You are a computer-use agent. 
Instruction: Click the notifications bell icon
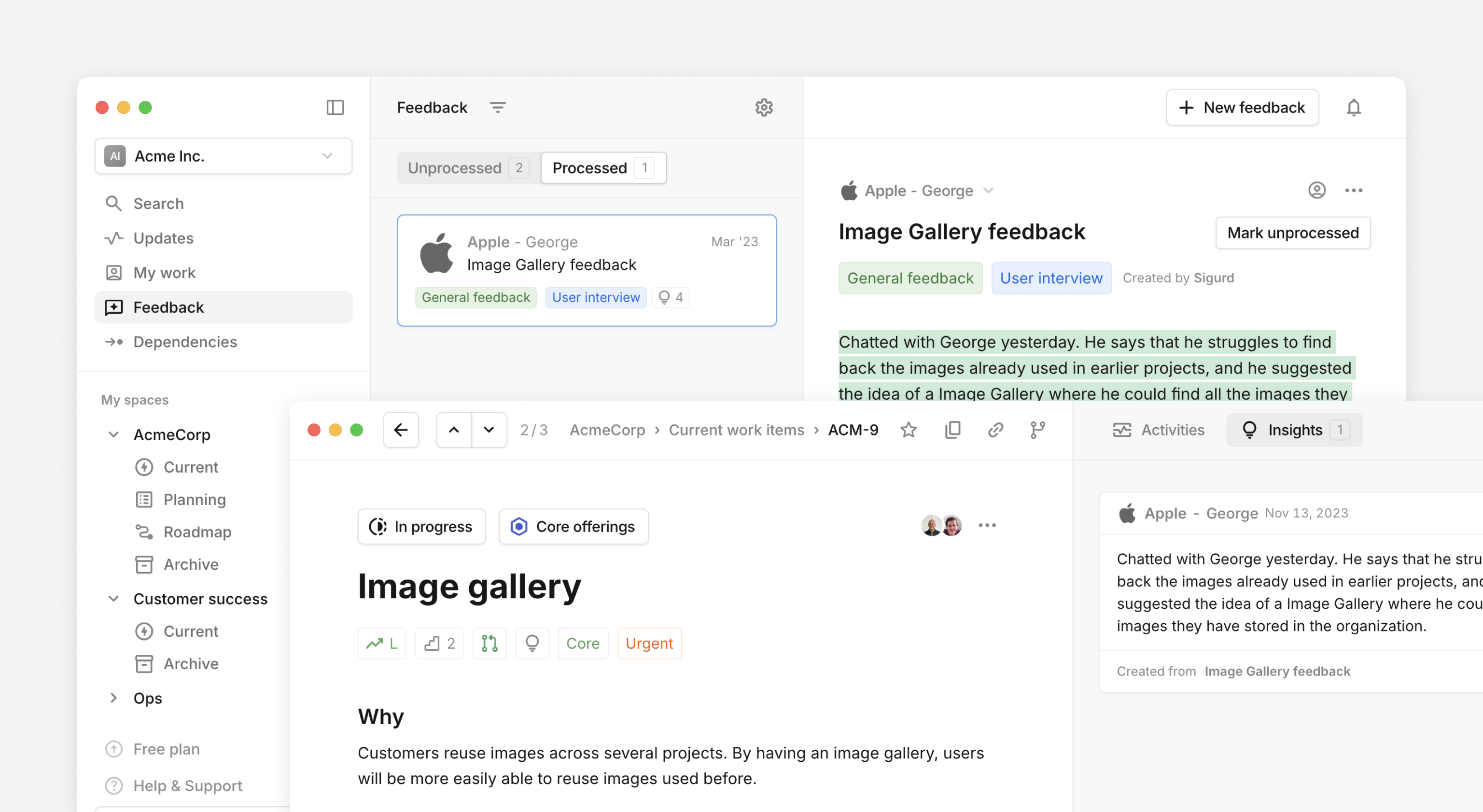point(1353,108)
